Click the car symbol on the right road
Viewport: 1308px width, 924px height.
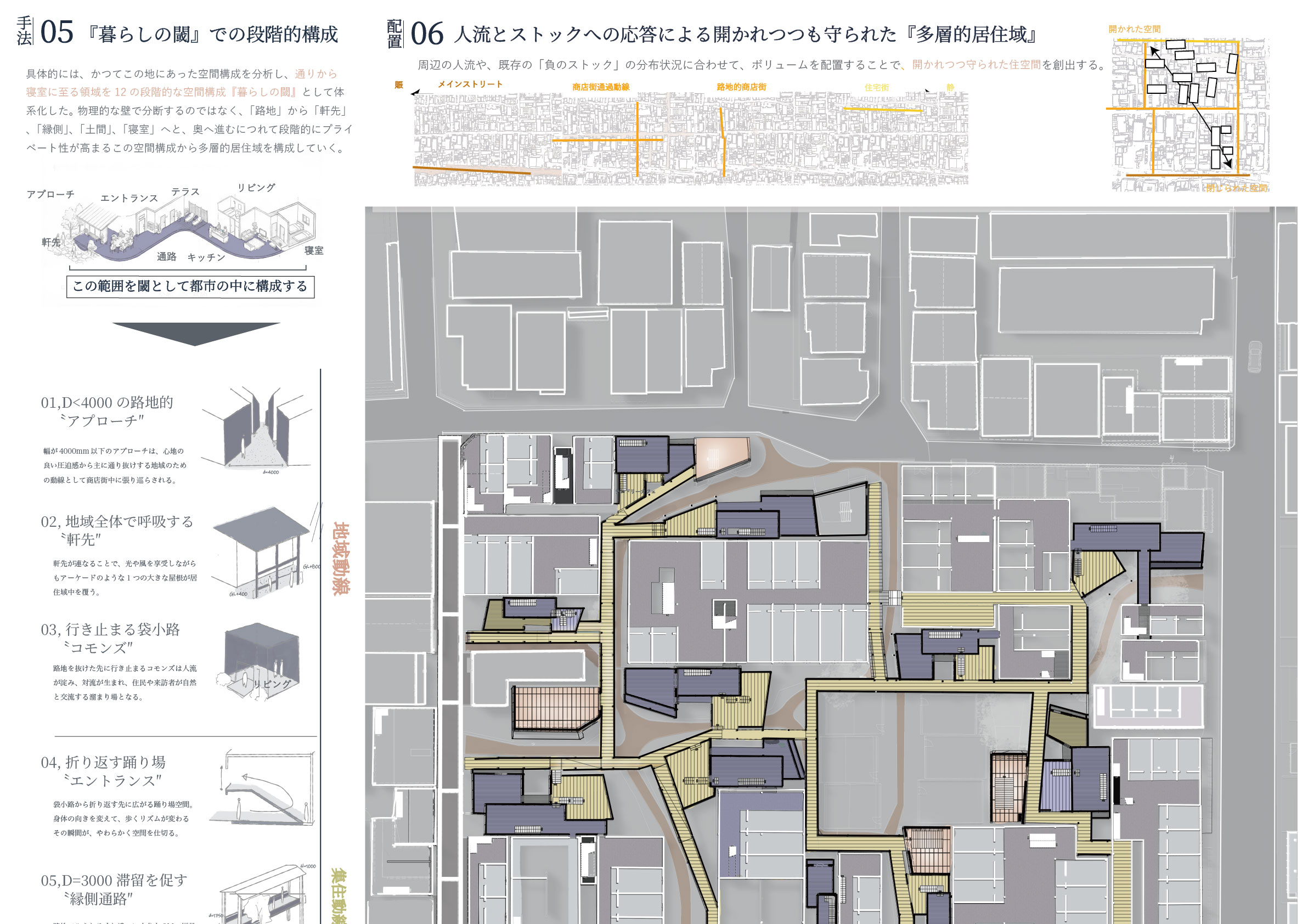[1254, 356]
